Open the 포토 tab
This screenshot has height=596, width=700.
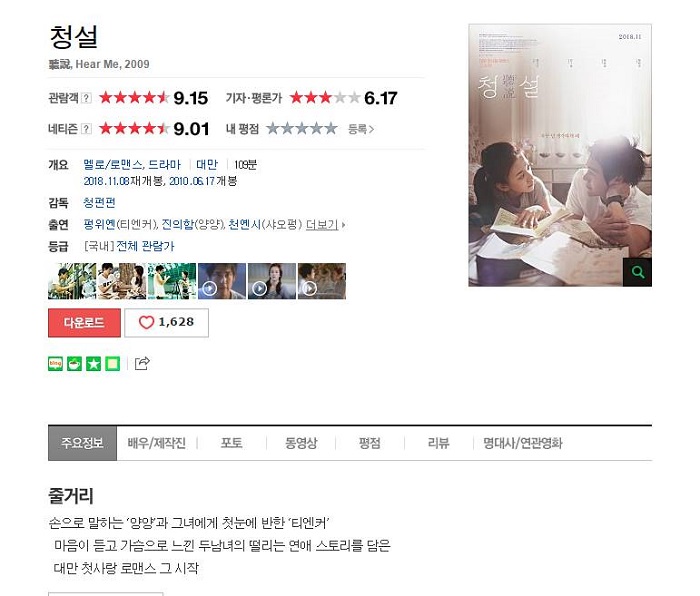(232, 443)
